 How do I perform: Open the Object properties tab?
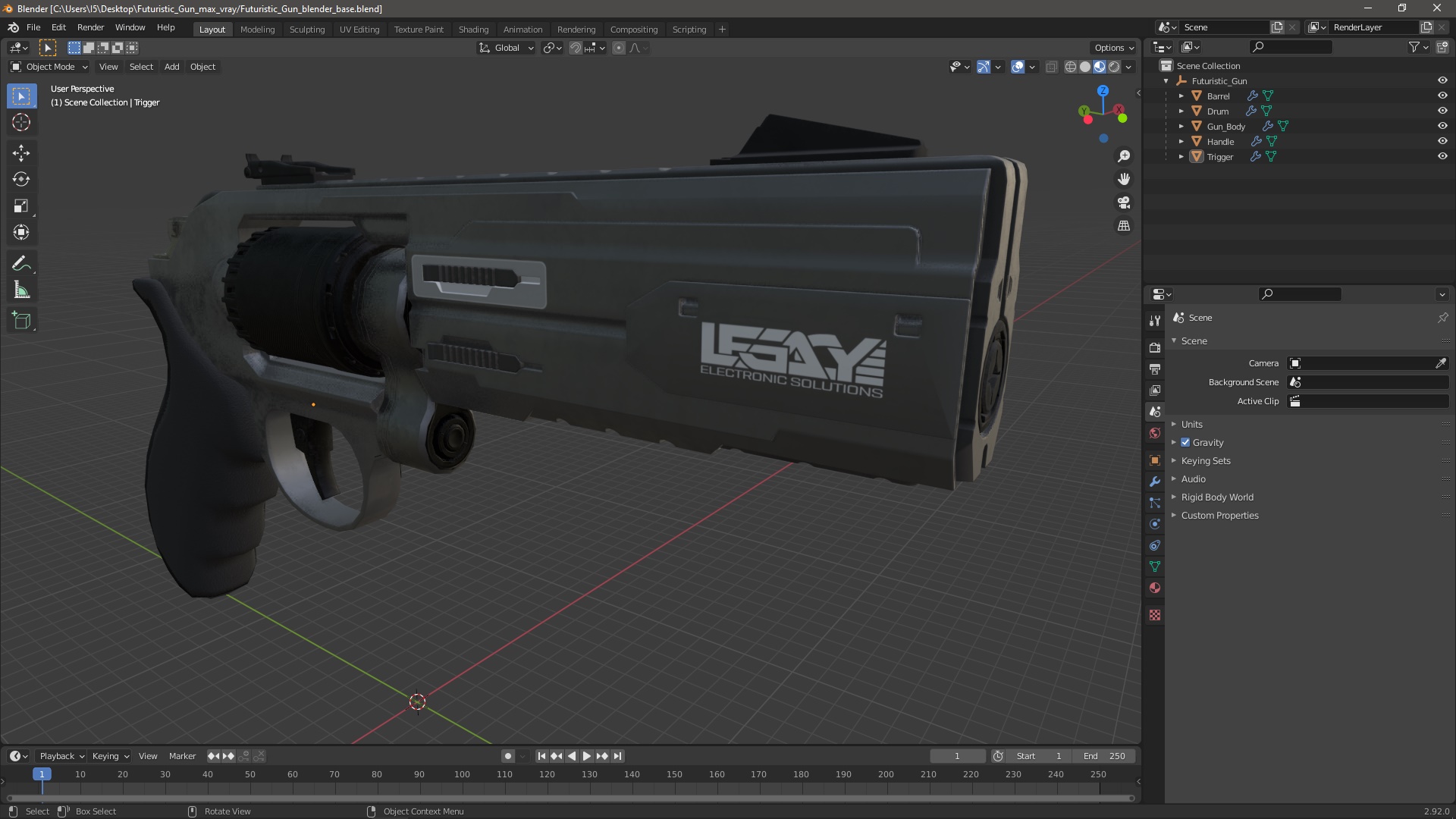1155,460
